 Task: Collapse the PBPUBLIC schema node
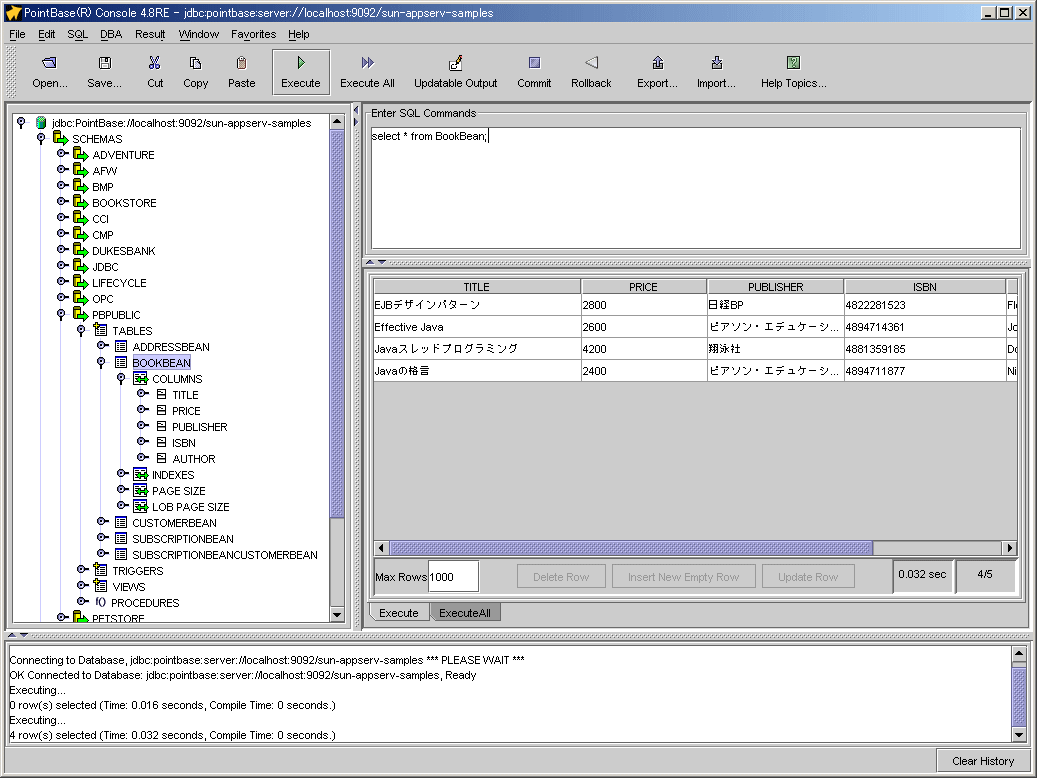pyautogui.click(x=61, y=314)
